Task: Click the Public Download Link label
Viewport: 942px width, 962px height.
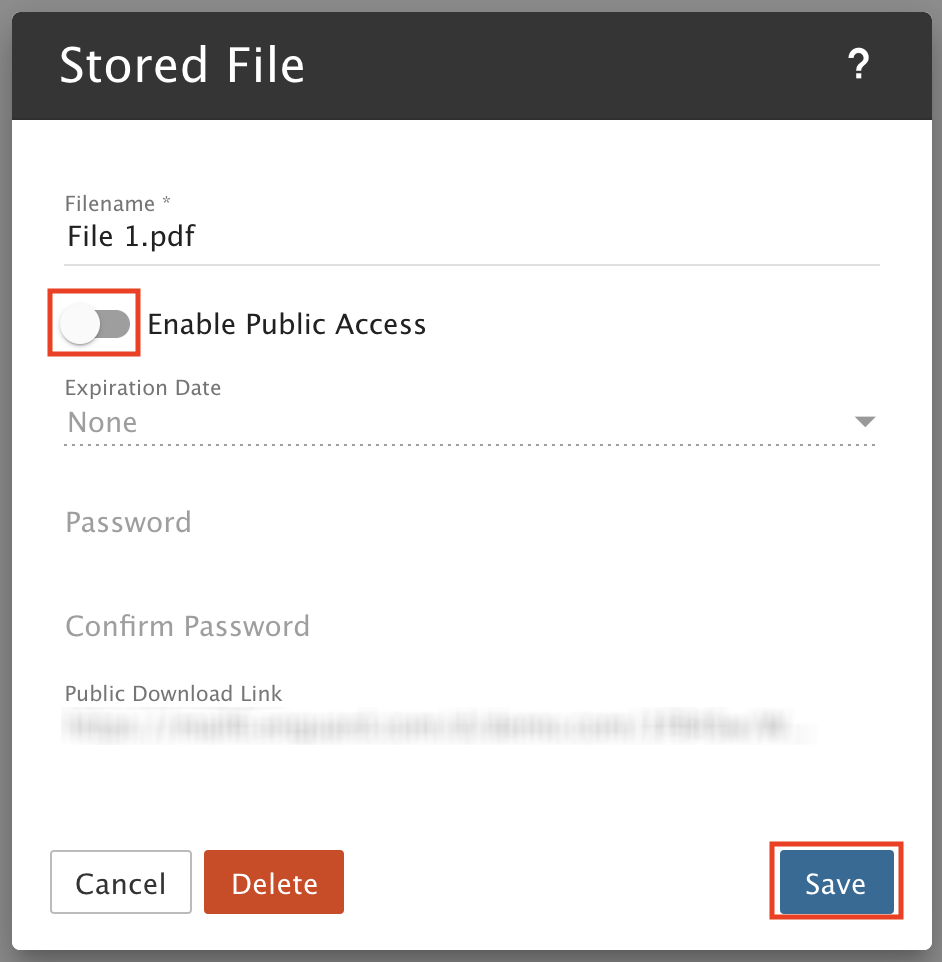Action: (174, 694)
